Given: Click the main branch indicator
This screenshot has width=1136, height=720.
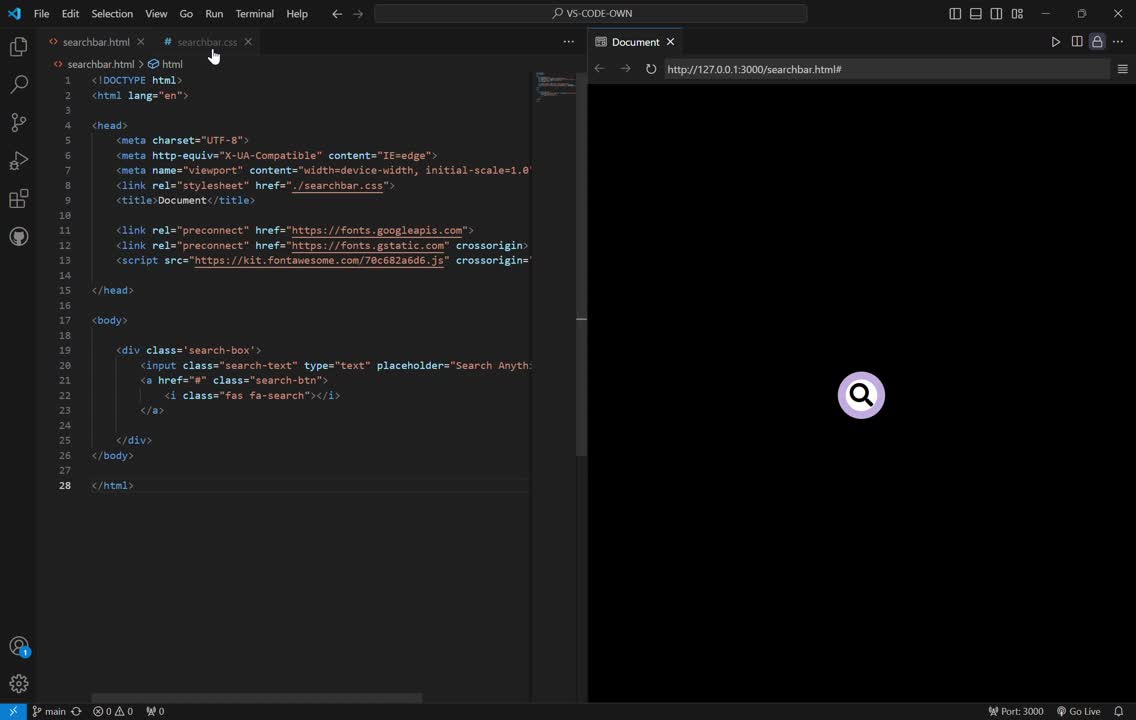Looking at the screenshot, I should click(48, 711).
